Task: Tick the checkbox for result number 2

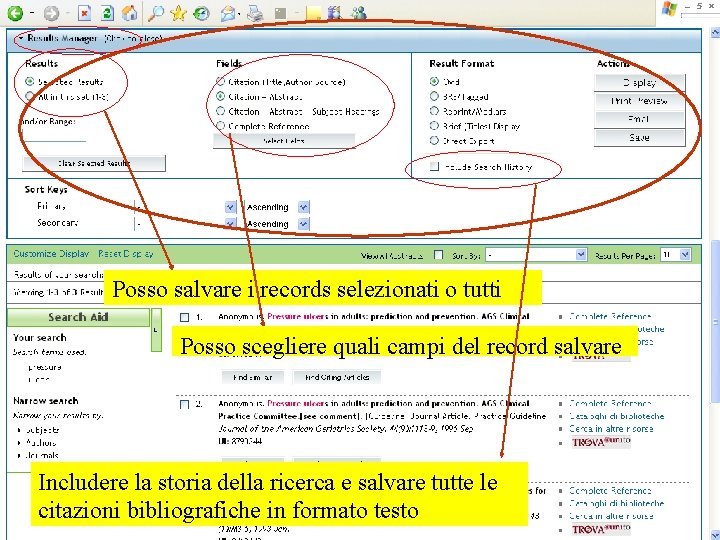Action: click(185, 405)
